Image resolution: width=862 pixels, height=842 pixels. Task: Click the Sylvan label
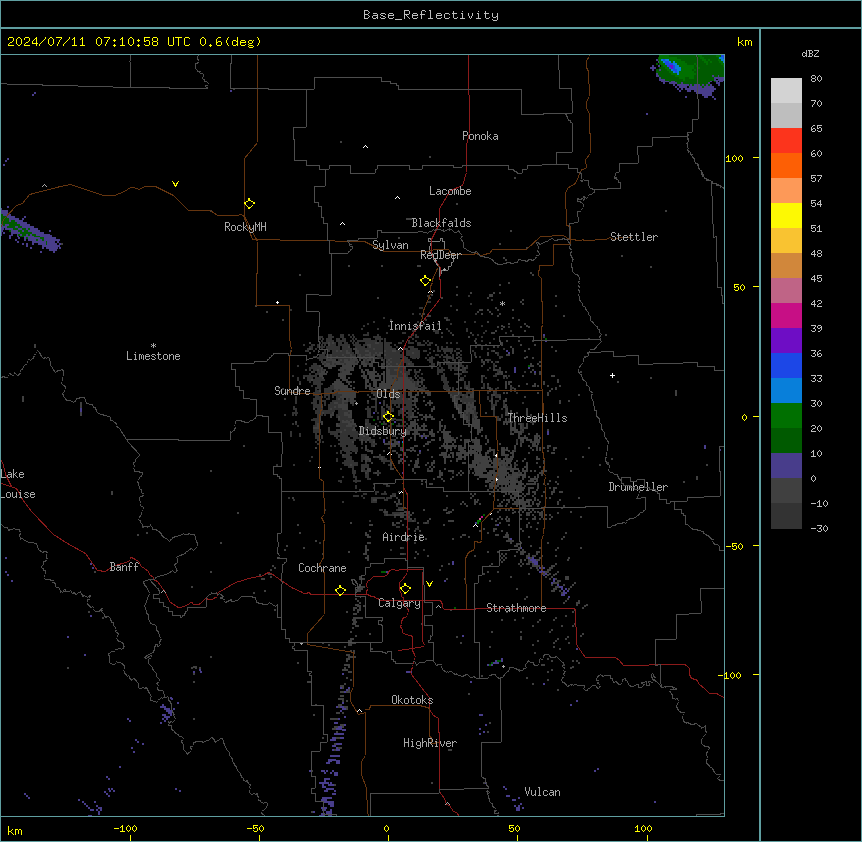click(390, 245)
